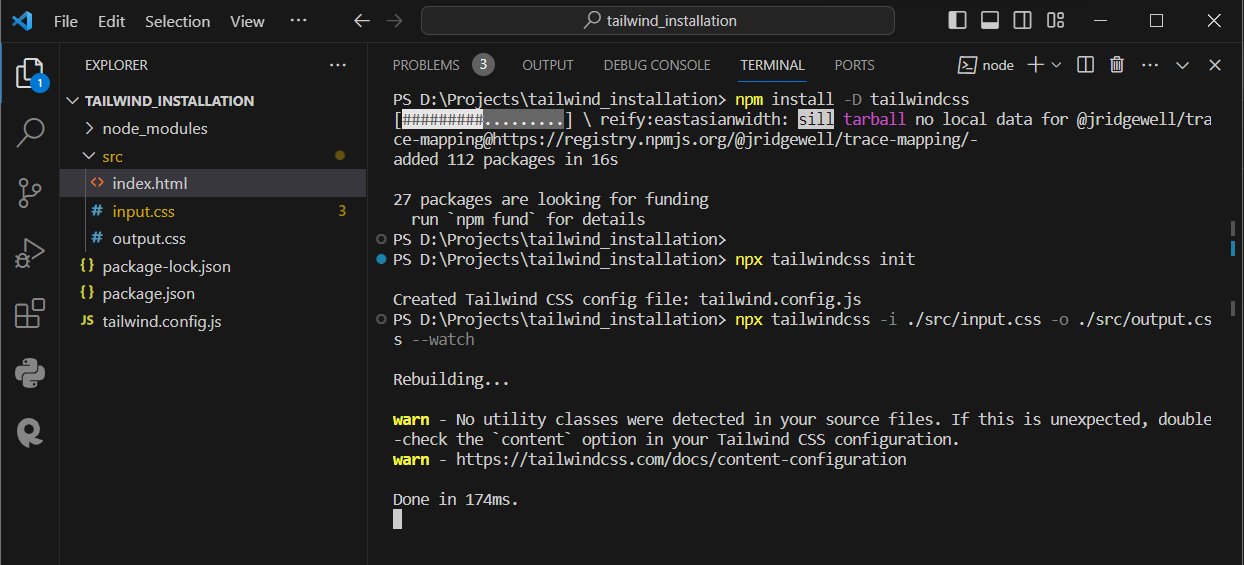Viewport: 1244px width, 565px height.
Task: Toggle the bottom panel layout button
Action: pos(989,21)
